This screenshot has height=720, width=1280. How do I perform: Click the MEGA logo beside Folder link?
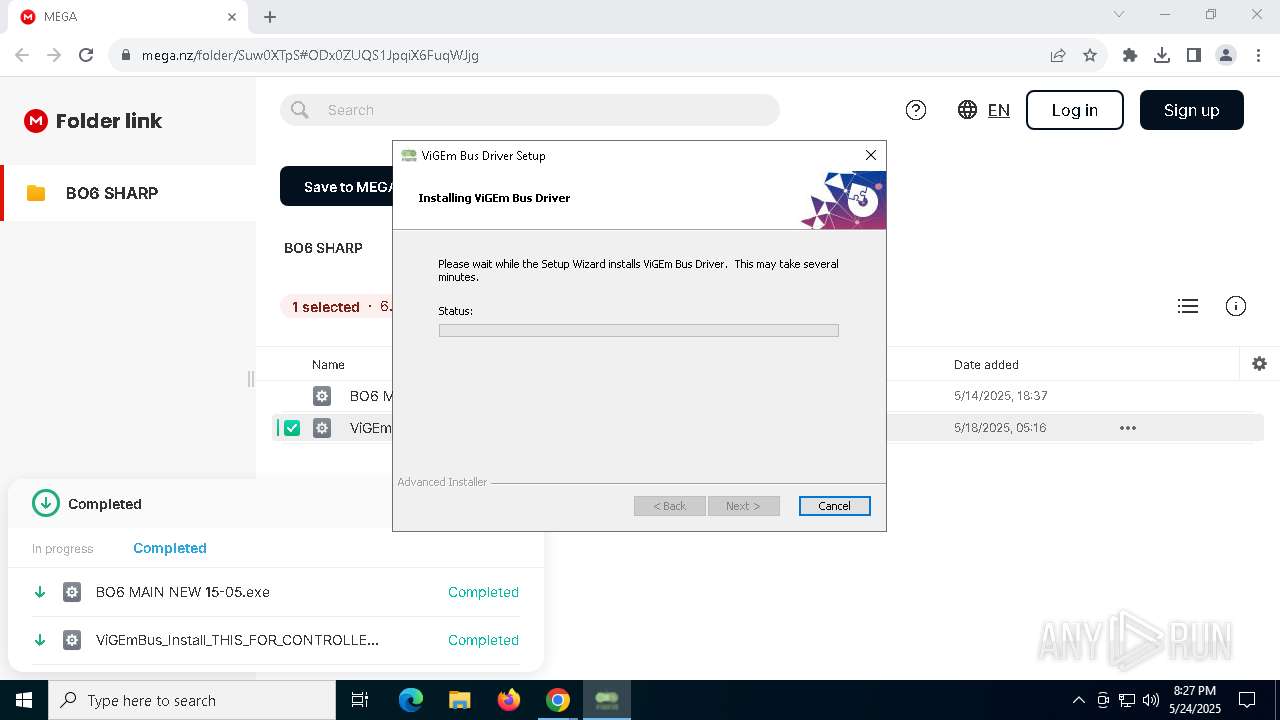[x=36, y=121]
